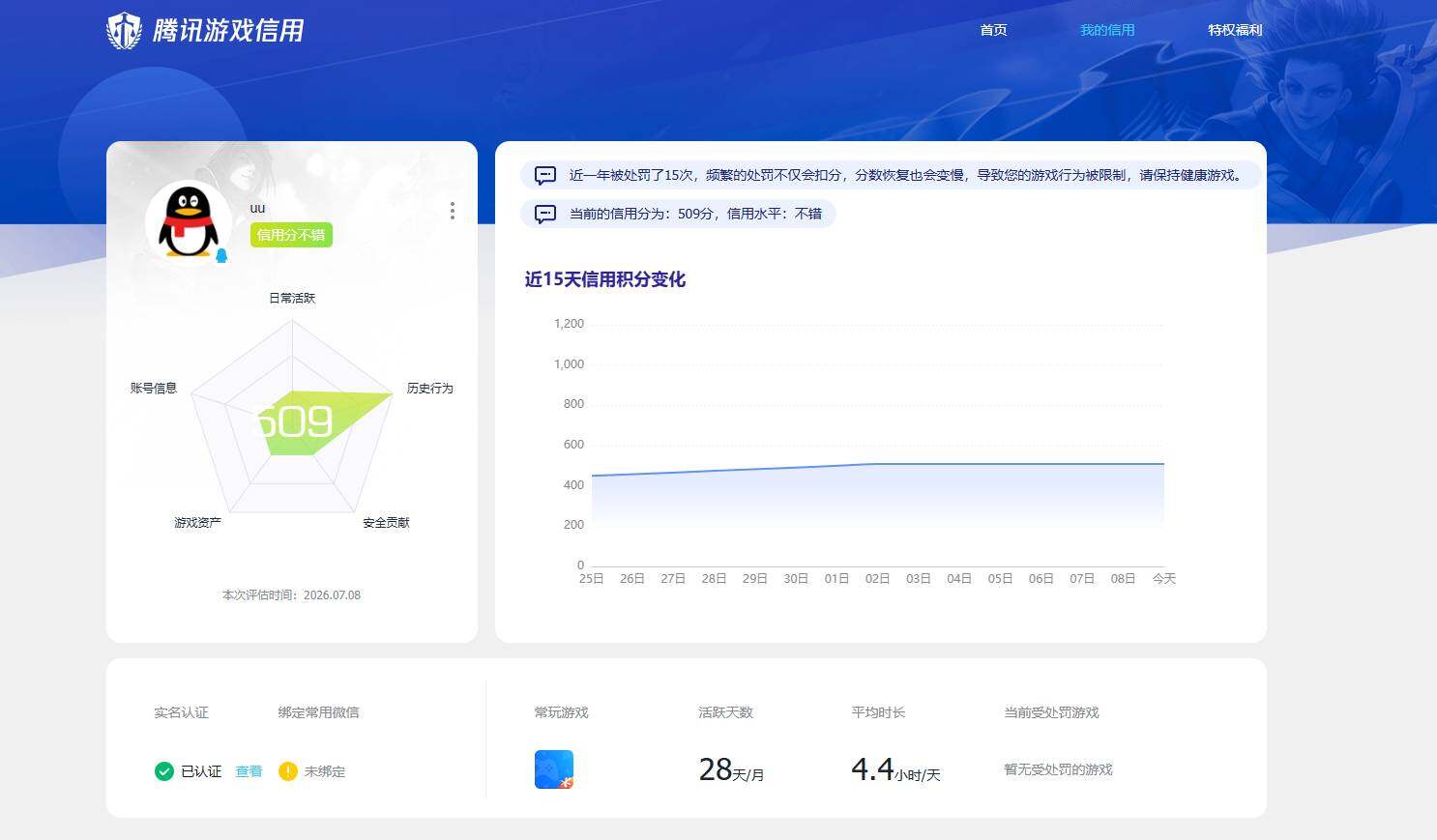
Task: Click the 1,200 value on chart y-axis
Action: (x=569, y=324)
